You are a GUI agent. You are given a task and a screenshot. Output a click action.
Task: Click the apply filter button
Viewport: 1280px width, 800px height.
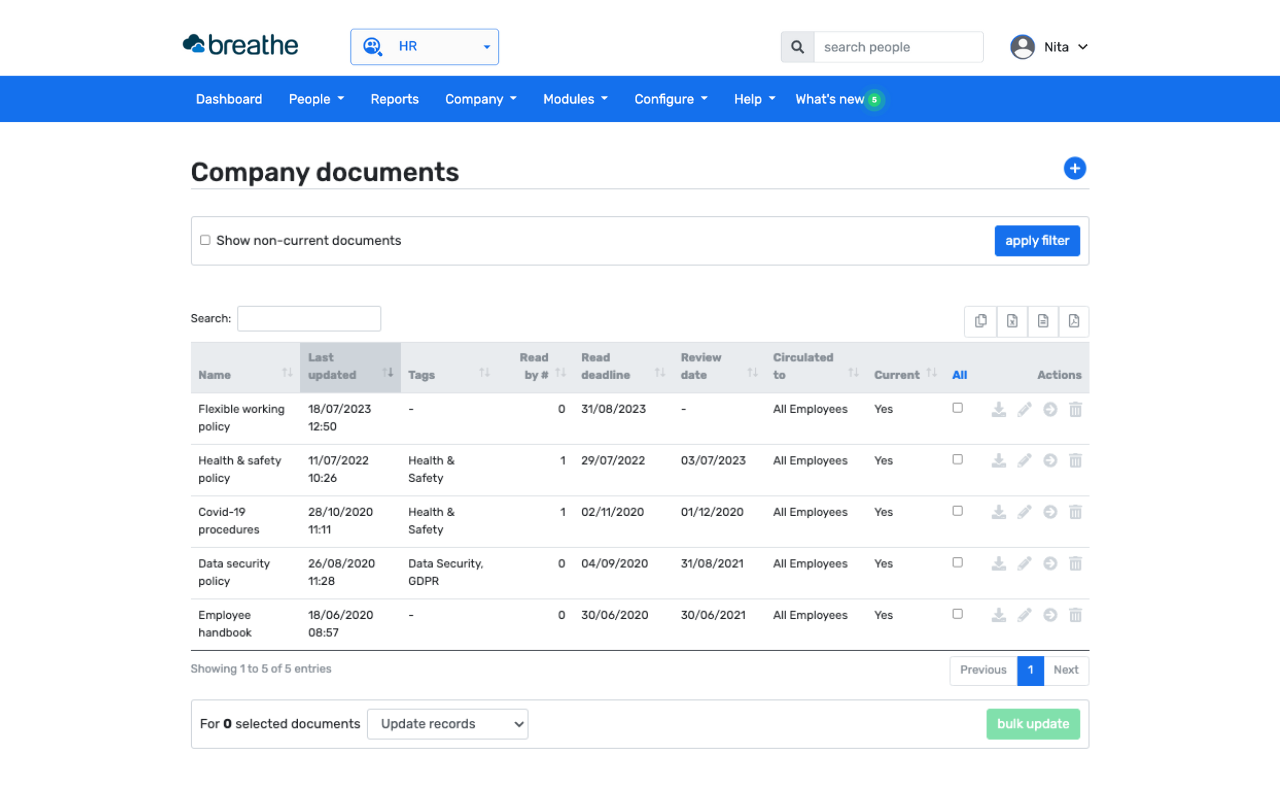(1037, 241)
